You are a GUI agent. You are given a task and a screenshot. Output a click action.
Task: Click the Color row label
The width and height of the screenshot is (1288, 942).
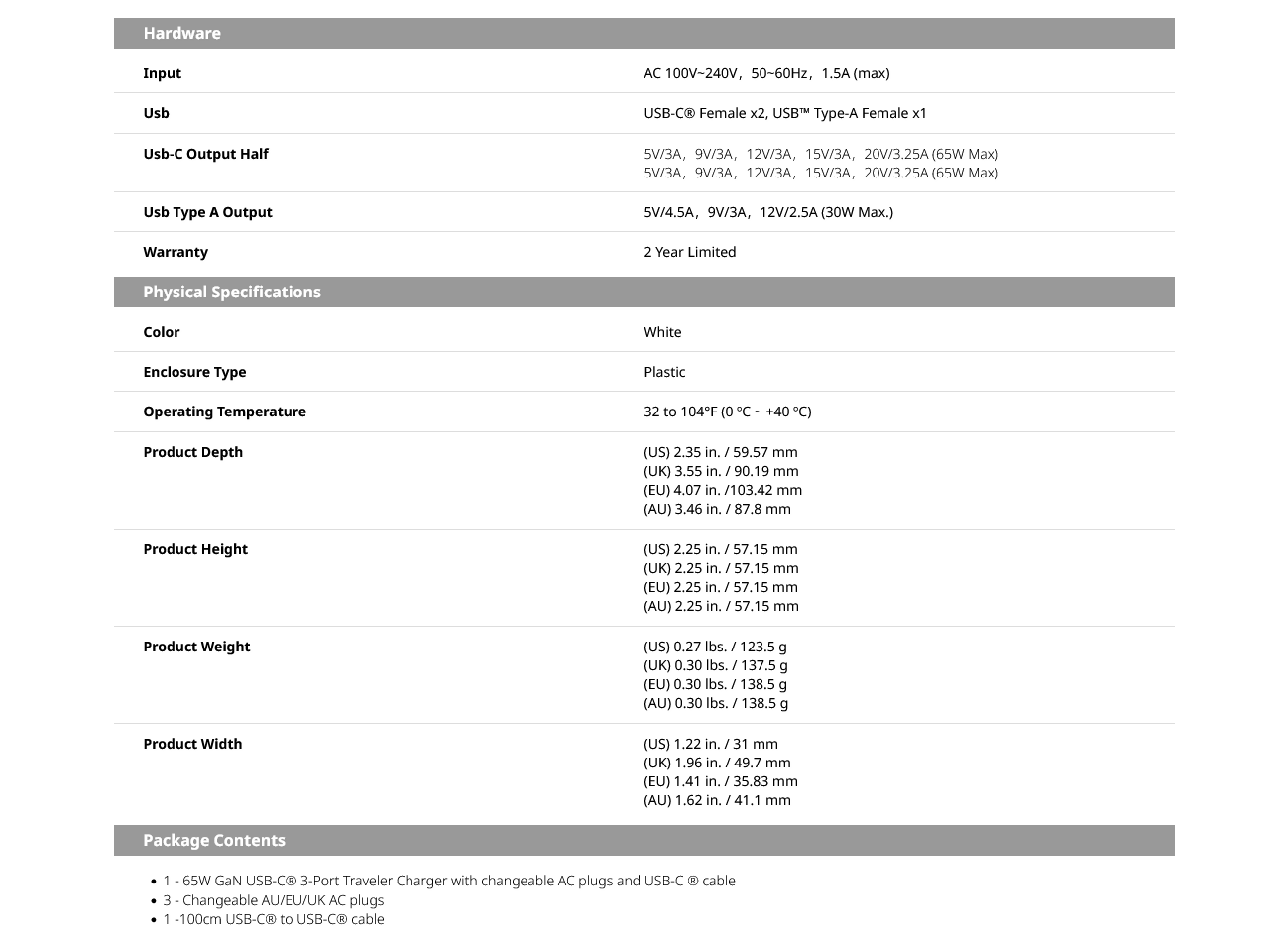[161, 332]
